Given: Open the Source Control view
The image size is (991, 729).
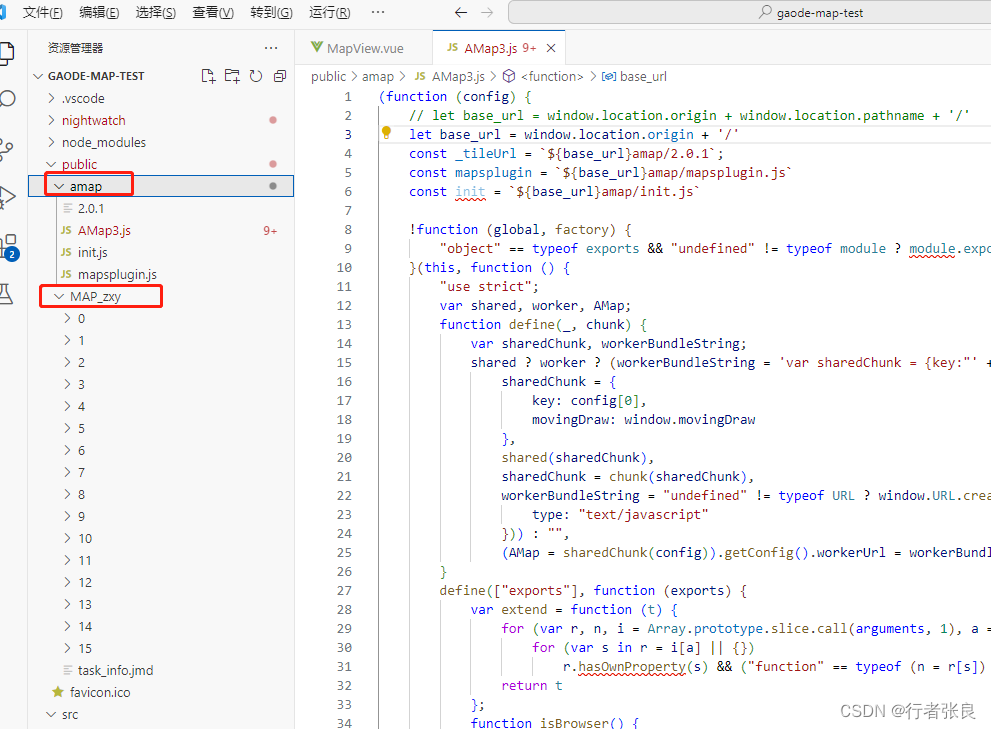Looking at the screenshot, I should [8, 149].
